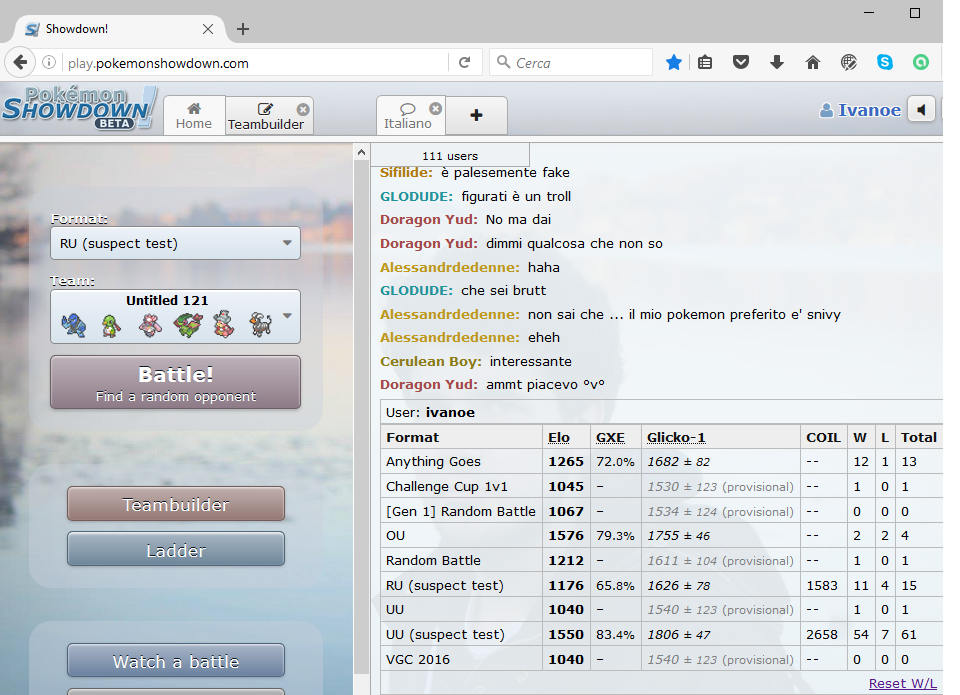Click the Cerca search field
Viewport: 960px width, 695px height.
pos(571,62)
